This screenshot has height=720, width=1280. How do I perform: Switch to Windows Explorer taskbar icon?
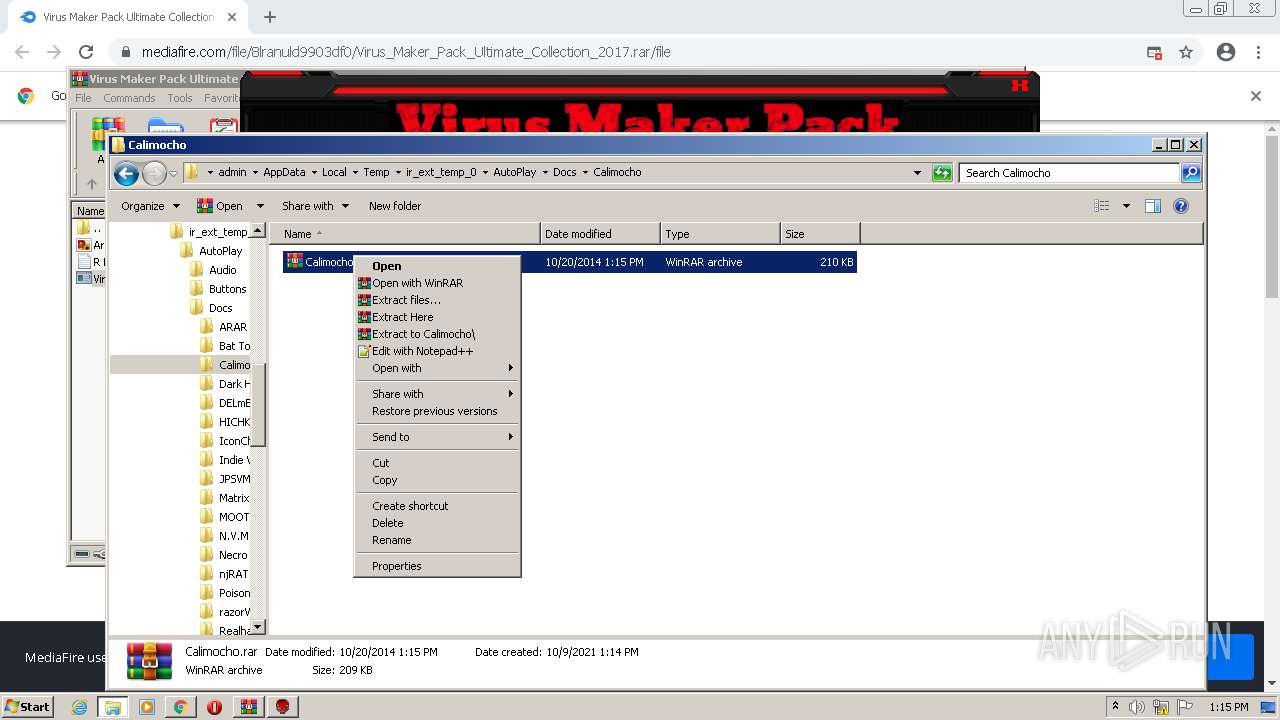click(113, 706)
